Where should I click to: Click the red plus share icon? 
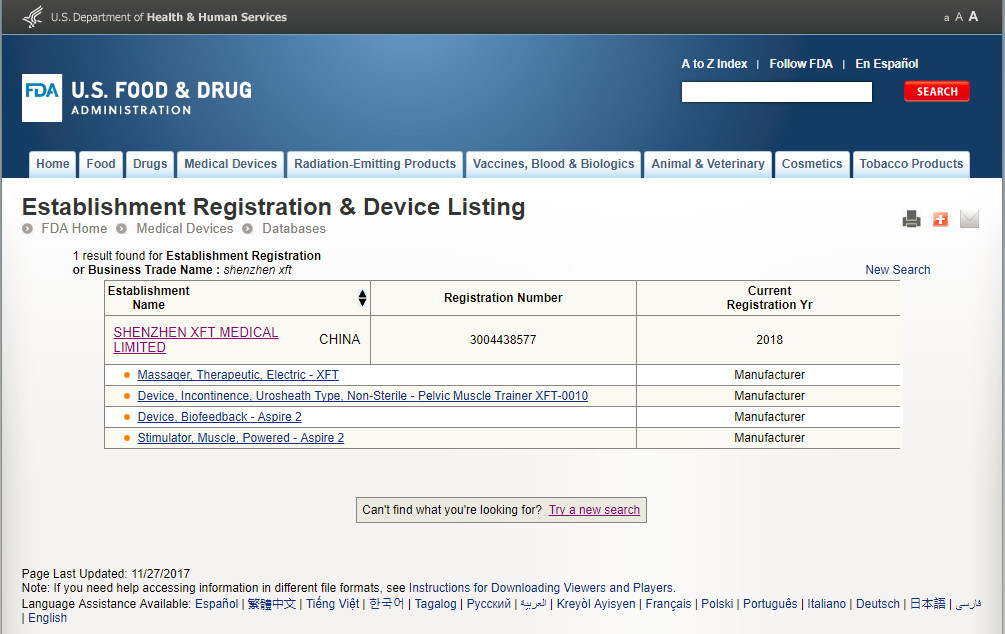940,219
